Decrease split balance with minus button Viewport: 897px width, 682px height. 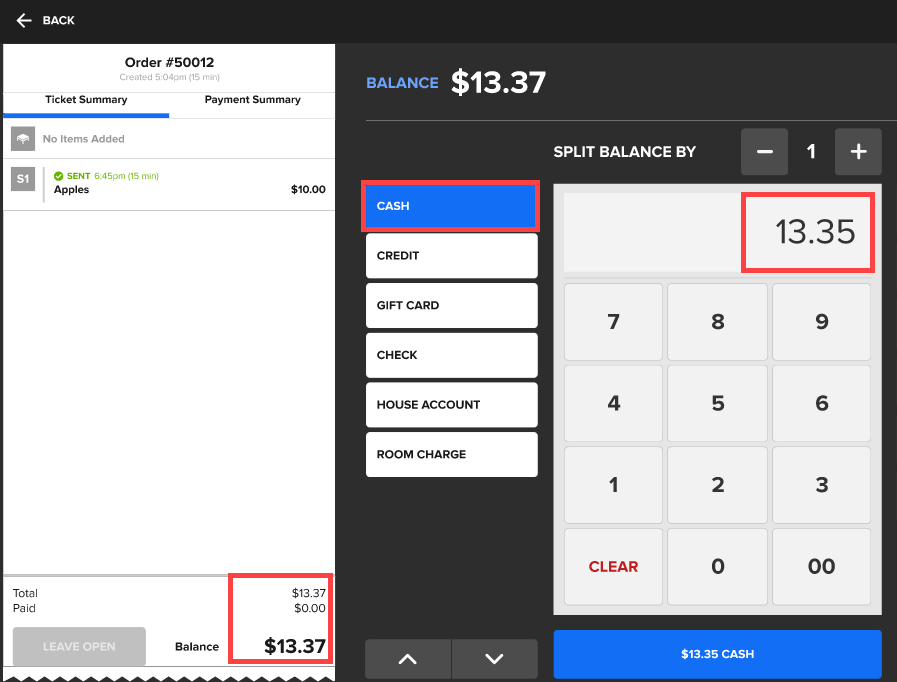pos(764,152)
